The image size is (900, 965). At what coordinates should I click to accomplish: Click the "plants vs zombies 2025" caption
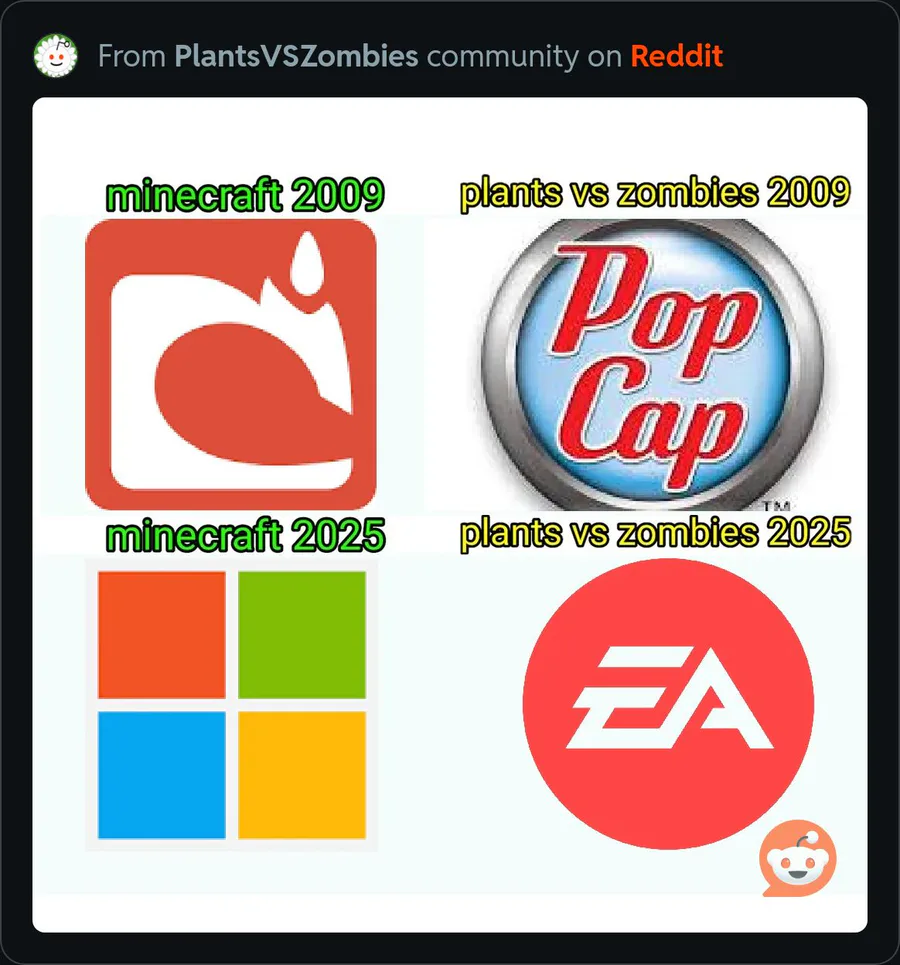(655, 534)
